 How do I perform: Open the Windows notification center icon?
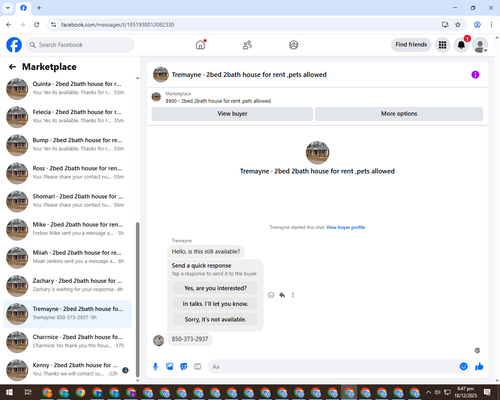point(487,392)
